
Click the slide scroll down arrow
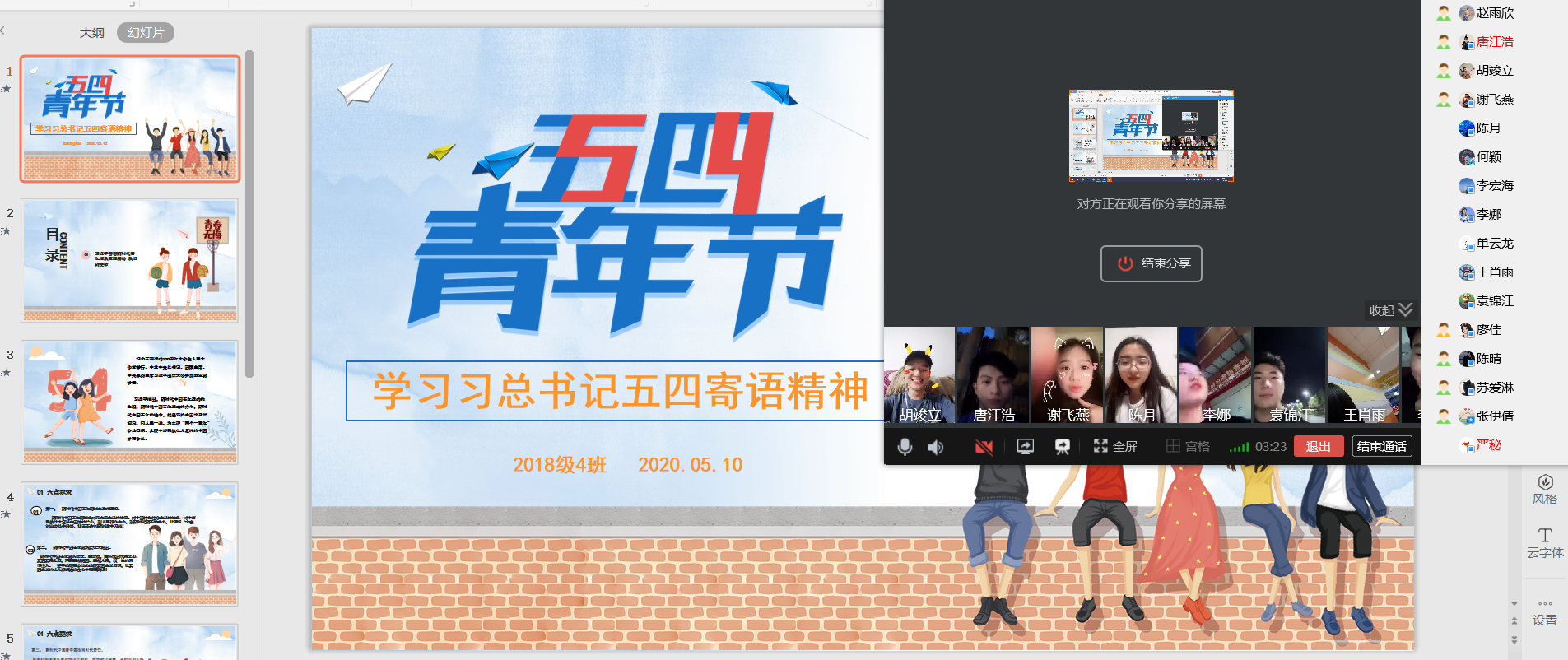click(x=1514, y=604)
